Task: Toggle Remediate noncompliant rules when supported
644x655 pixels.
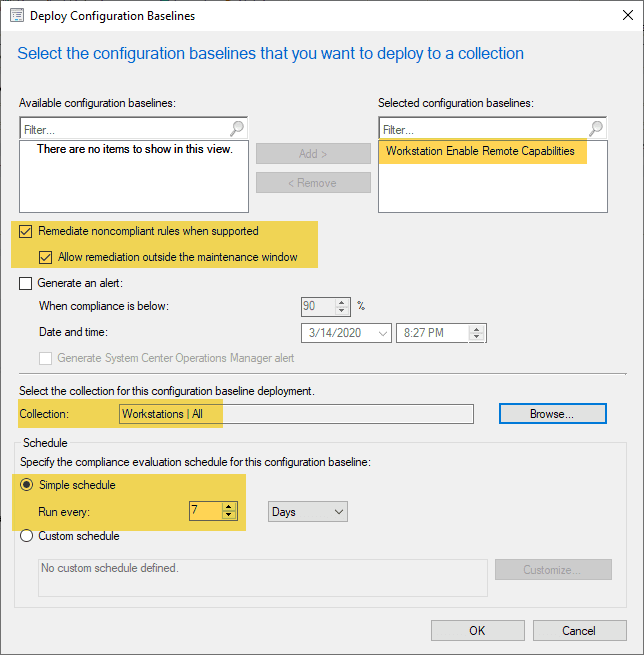Action: point(26,231)
